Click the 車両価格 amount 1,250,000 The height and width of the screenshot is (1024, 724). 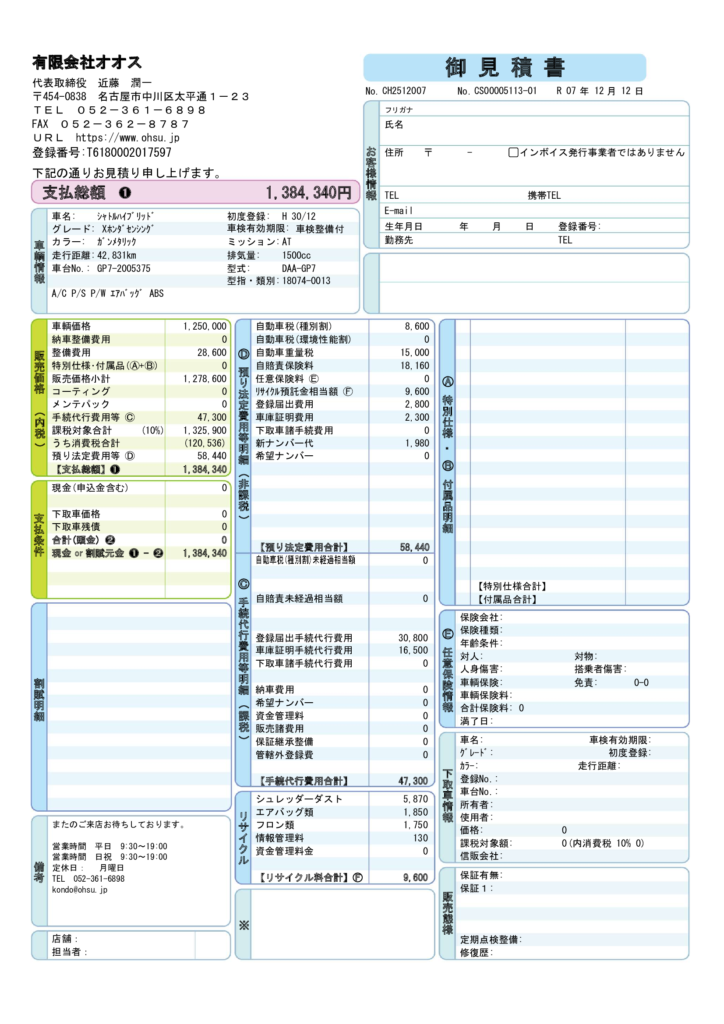point(203,326)
